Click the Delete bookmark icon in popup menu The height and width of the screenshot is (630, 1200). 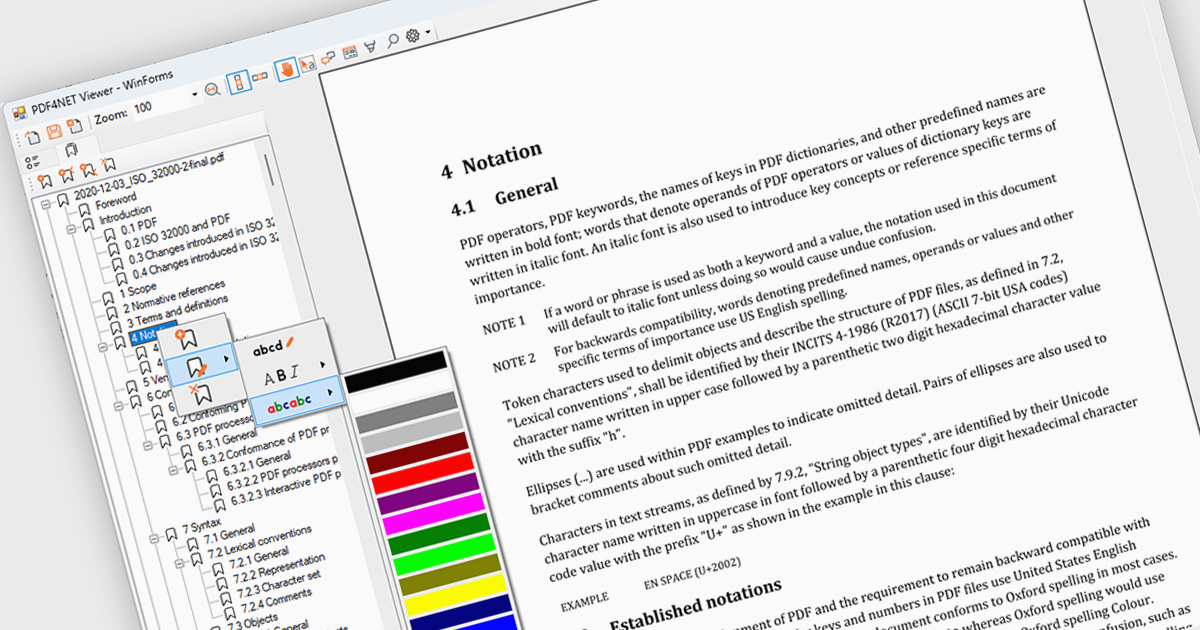tap(200, 391)
